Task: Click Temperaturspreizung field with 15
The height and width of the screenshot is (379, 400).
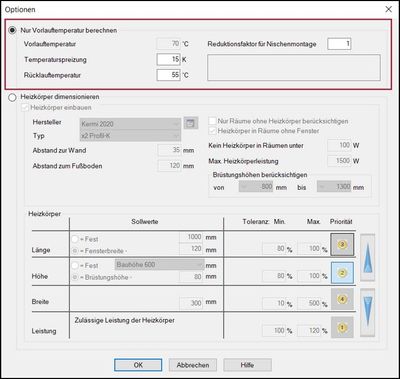Action: 169,60
